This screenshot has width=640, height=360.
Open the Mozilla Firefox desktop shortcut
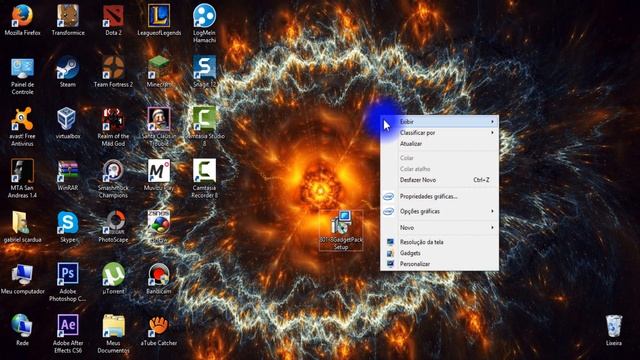[22, 16]
